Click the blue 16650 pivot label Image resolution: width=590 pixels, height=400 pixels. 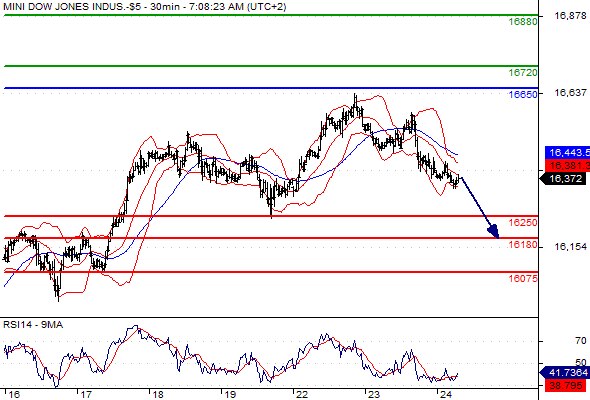523,94
